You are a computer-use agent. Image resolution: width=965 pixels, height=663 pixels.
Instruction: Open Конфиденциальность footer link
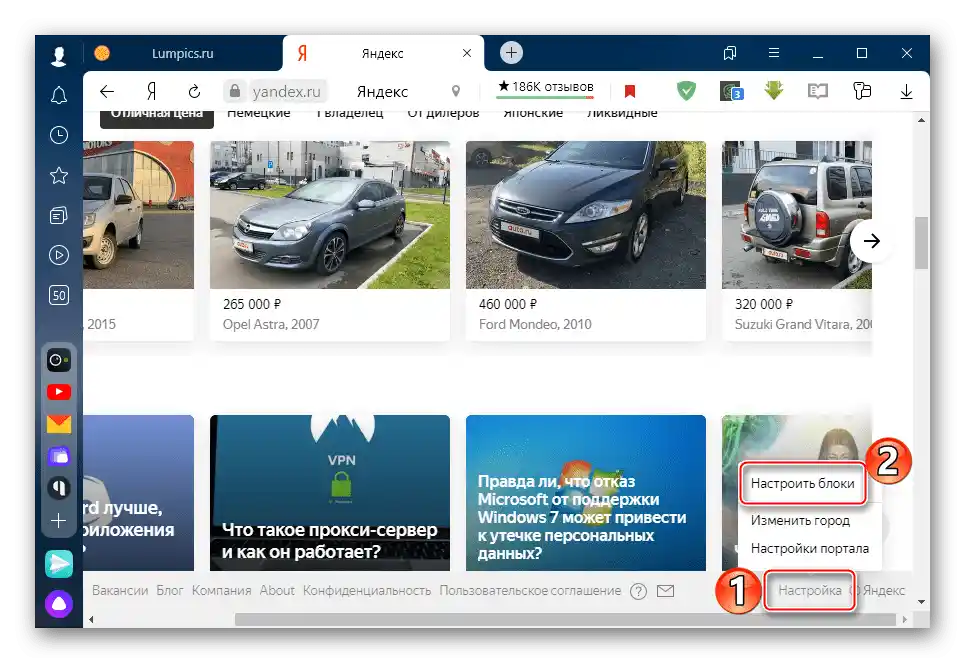click(367, 590)
